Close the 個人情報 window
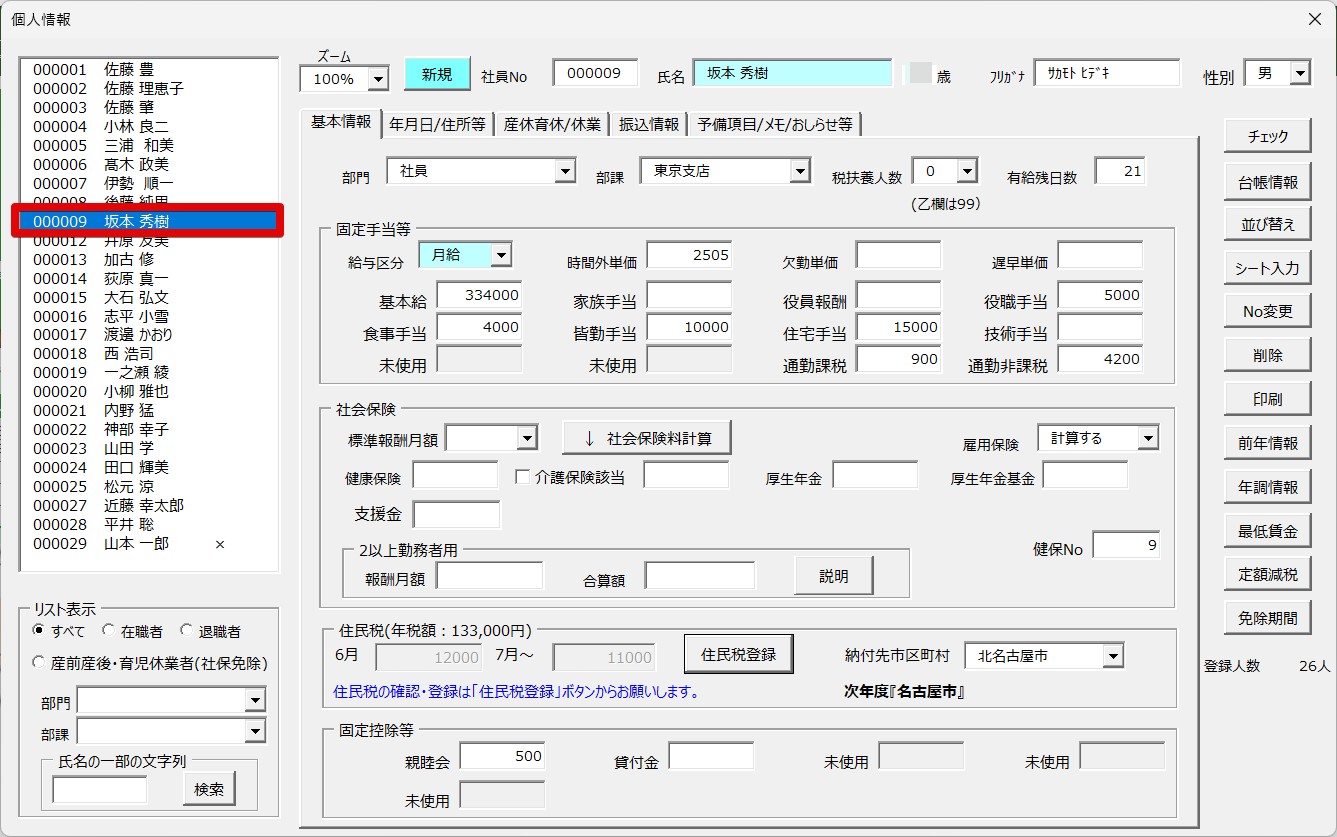Screen dimensions: 1337x837 (x=1314, y=19)
